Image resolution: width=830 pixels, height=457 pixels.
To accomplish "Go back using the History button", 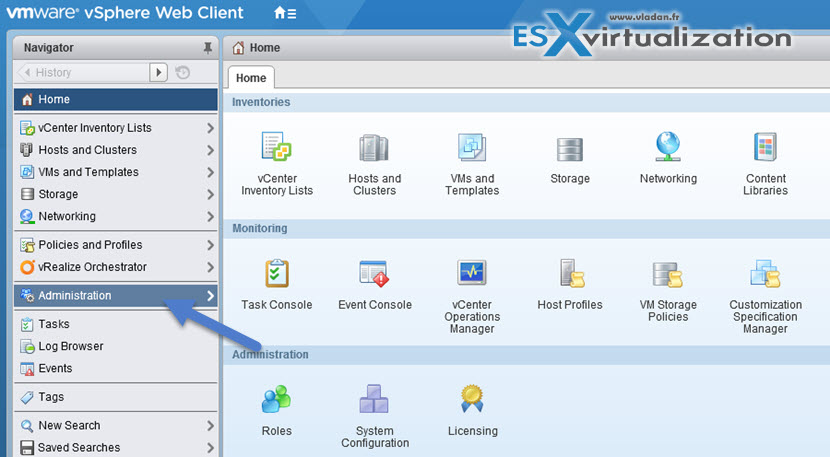I will point(83,72).
